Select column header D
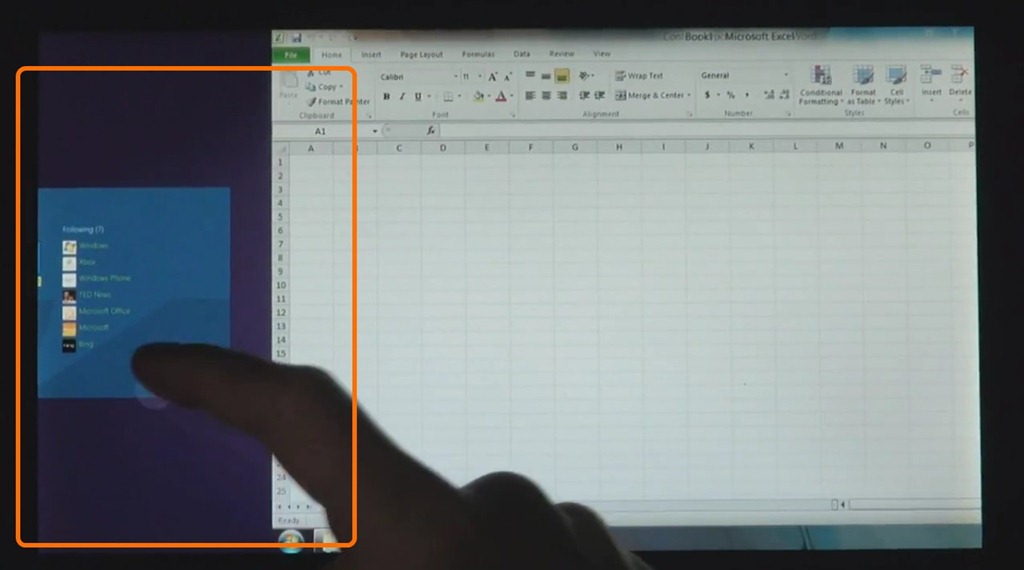1024x570 pixels. tap(443, 148)
